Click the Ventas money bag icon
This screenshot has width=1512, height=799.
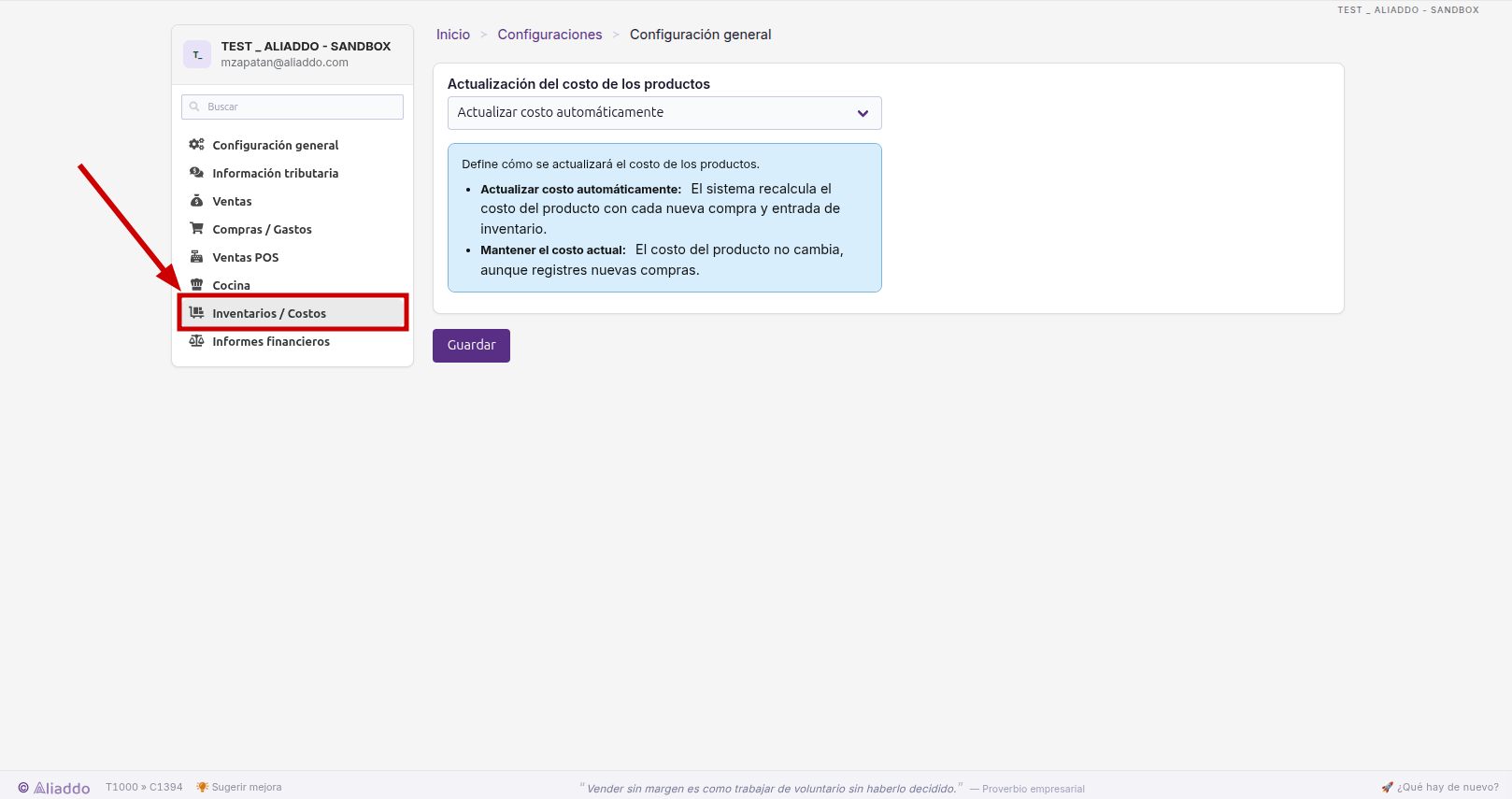point(196,201)
